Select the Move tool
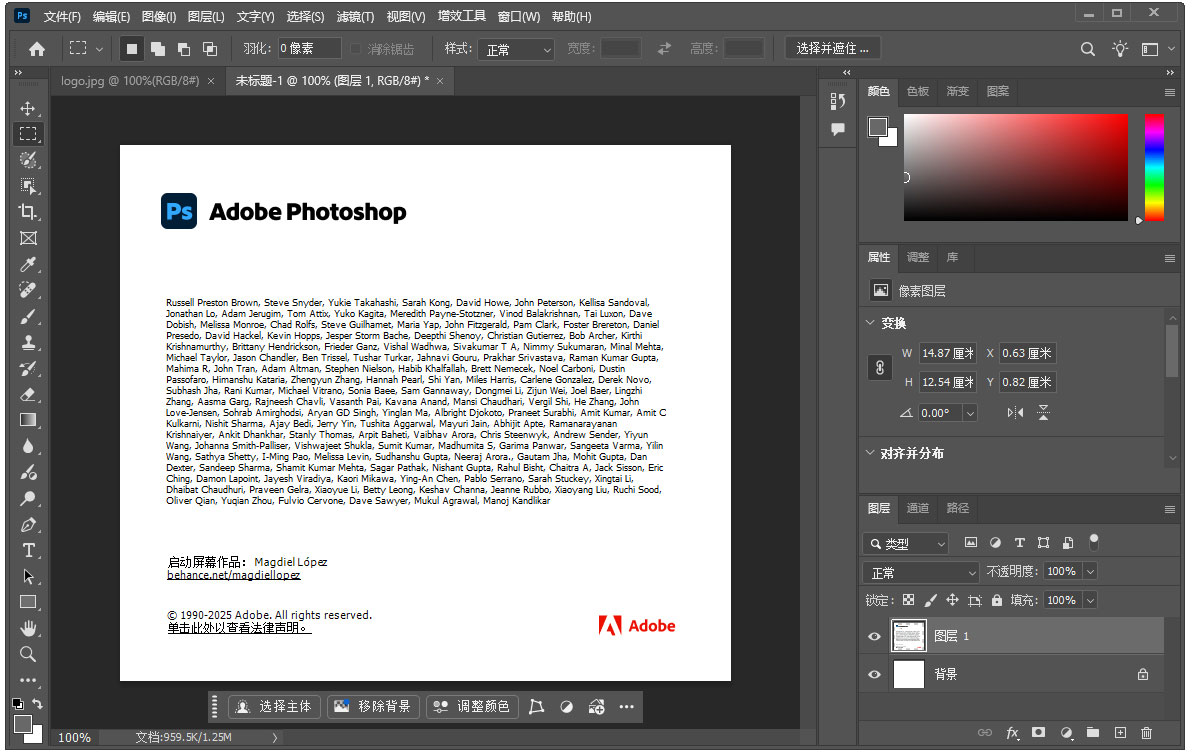The image size is (1192, 754). pos(29,108)
